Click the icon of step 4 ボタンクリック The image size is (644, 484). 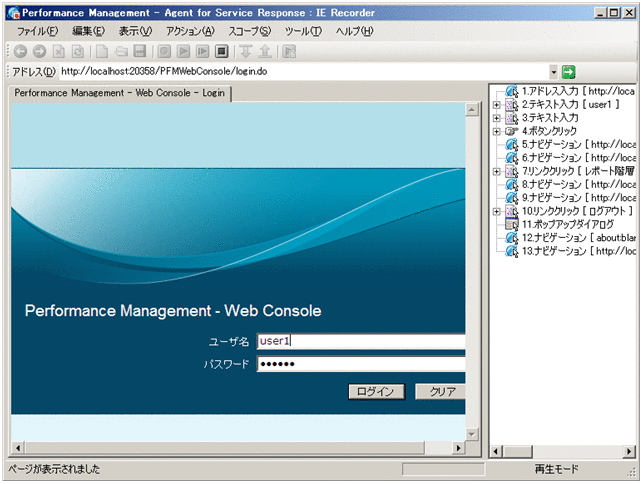click(x=512, y=131)
